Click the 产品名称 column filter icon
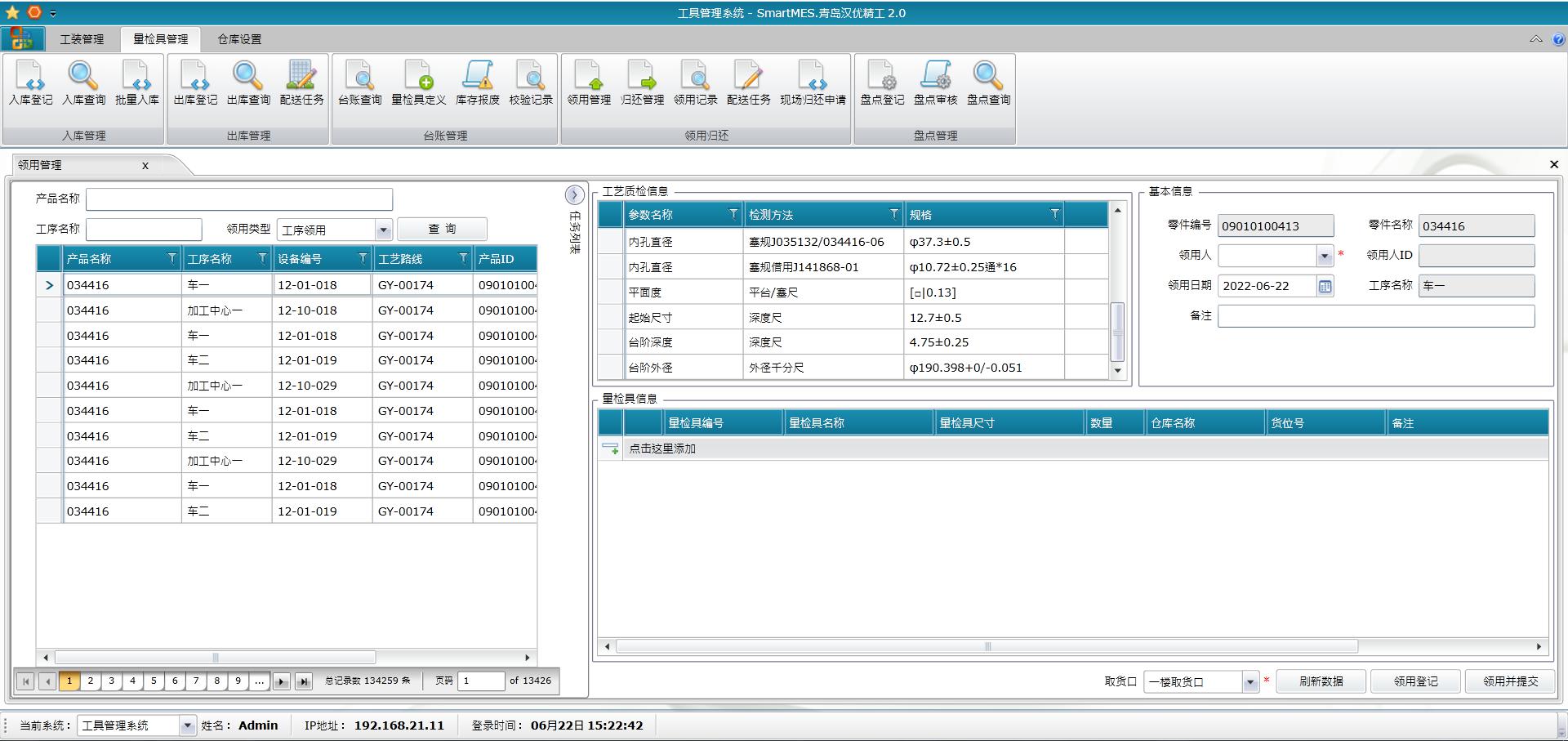Screen dimensions: 1568x741 pyautogui.click(x=171, y=259)
